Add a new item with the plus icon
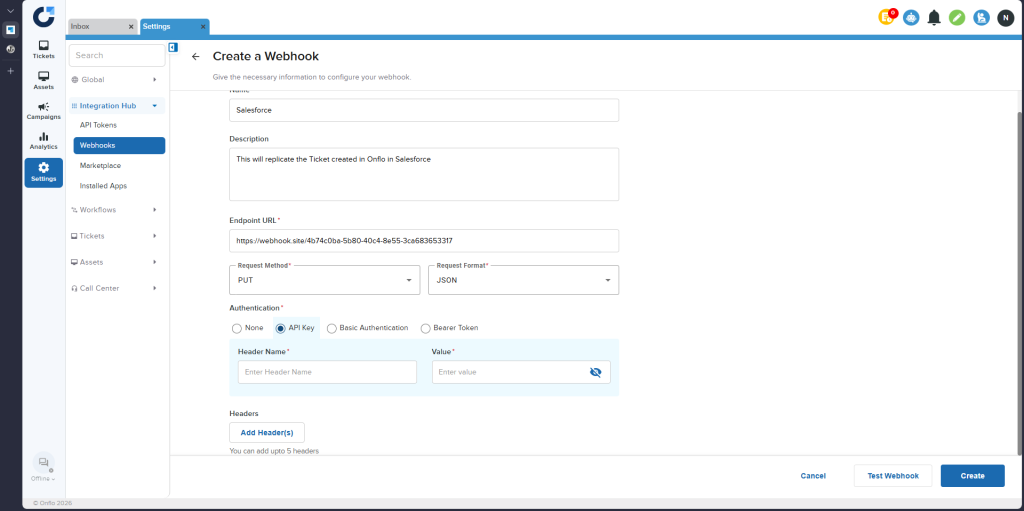This screenshot has width=1024, height=511. tap(10, 71)
